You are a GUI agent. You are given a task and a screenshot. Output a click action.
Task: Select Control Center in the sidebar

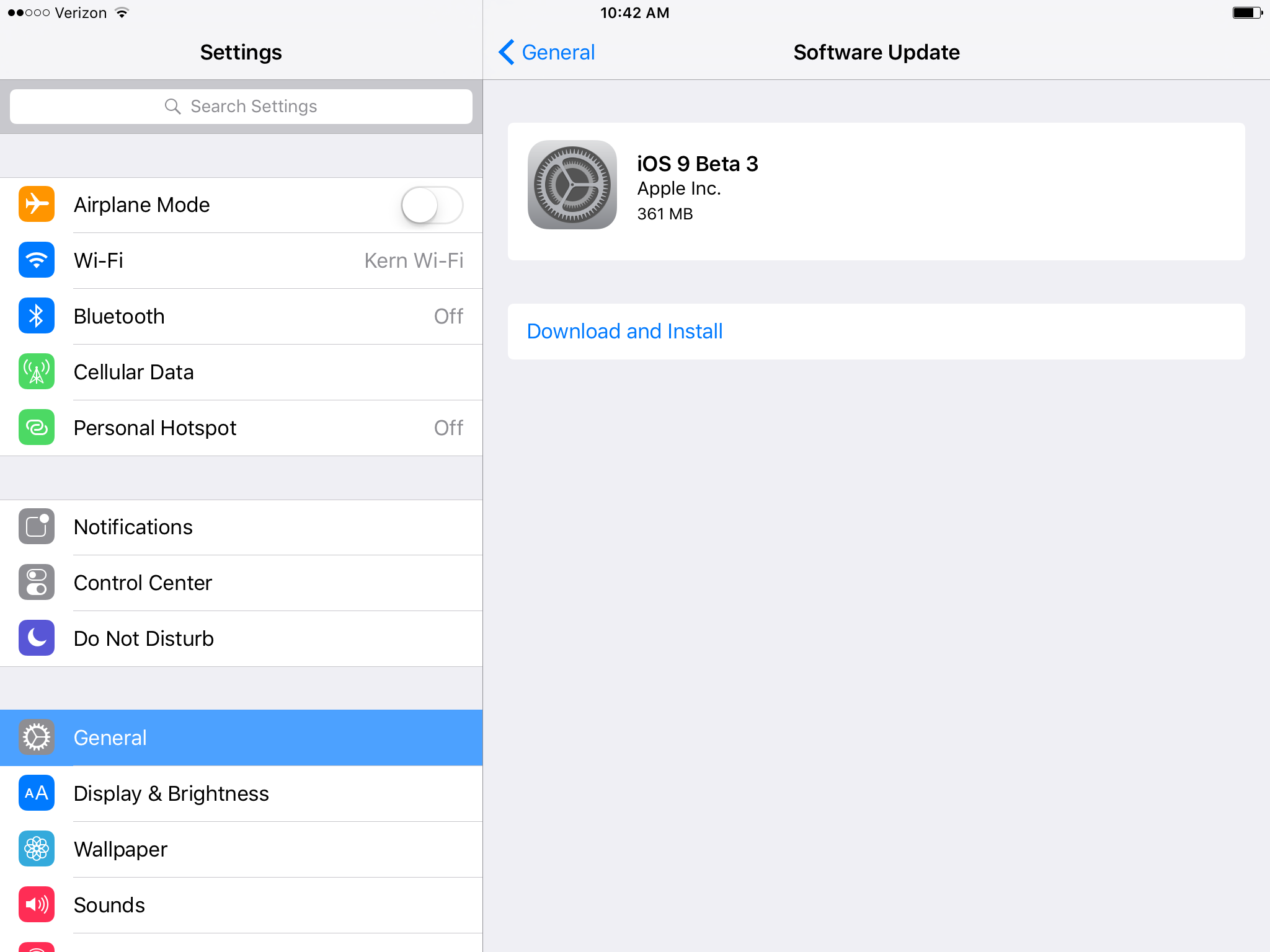point(241,583)
